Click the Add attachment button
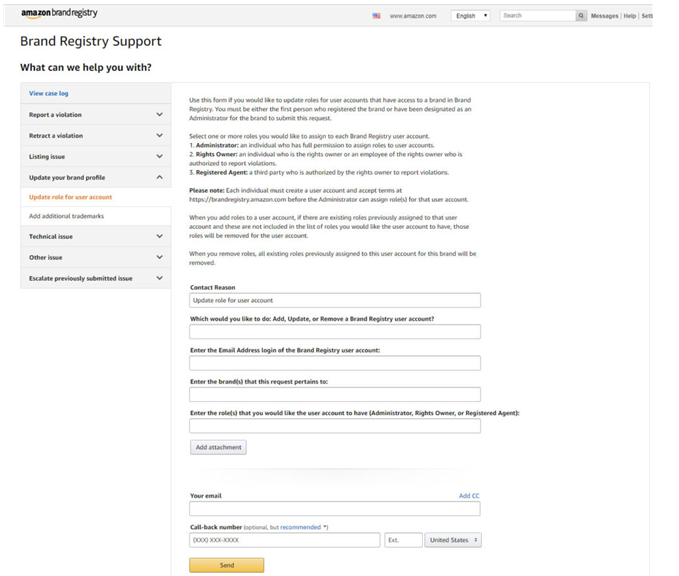The width and height of the screenshot is (679, 576). (218, 447)
